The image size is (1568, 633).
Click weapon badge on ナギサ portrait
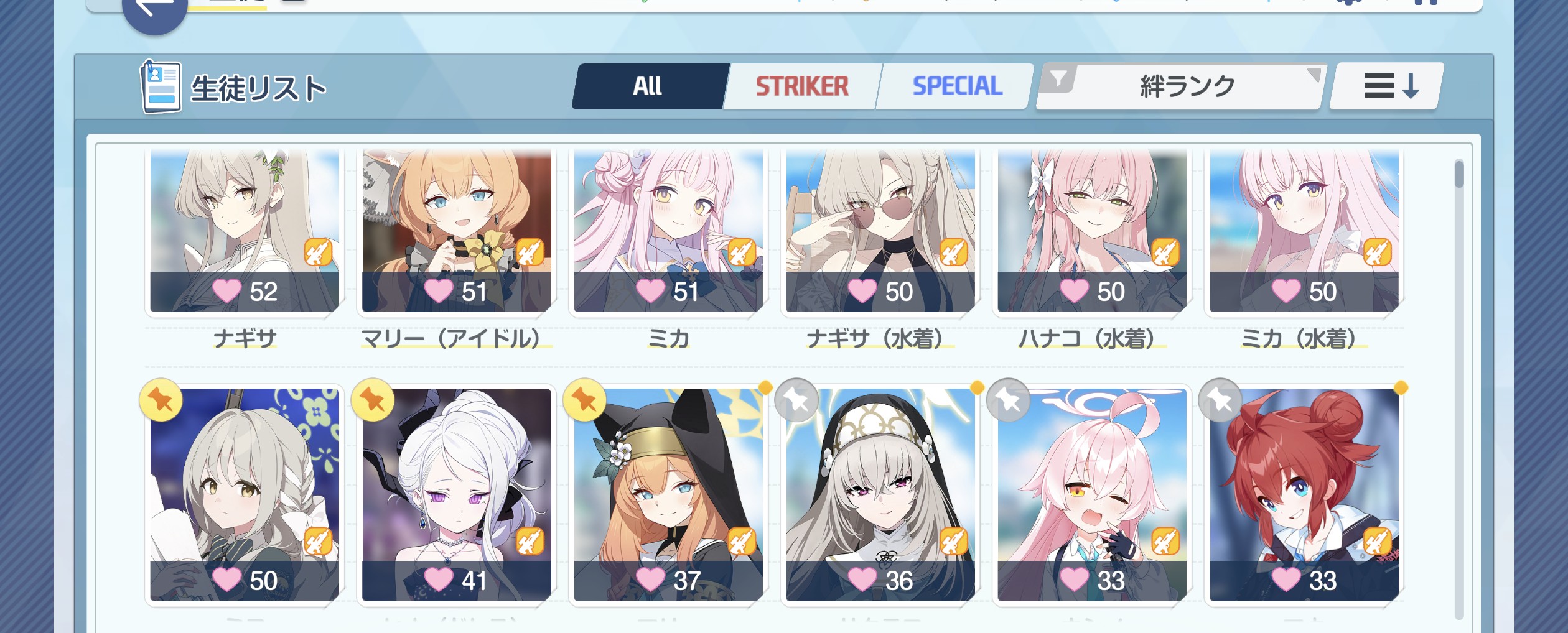click(318, 252)
